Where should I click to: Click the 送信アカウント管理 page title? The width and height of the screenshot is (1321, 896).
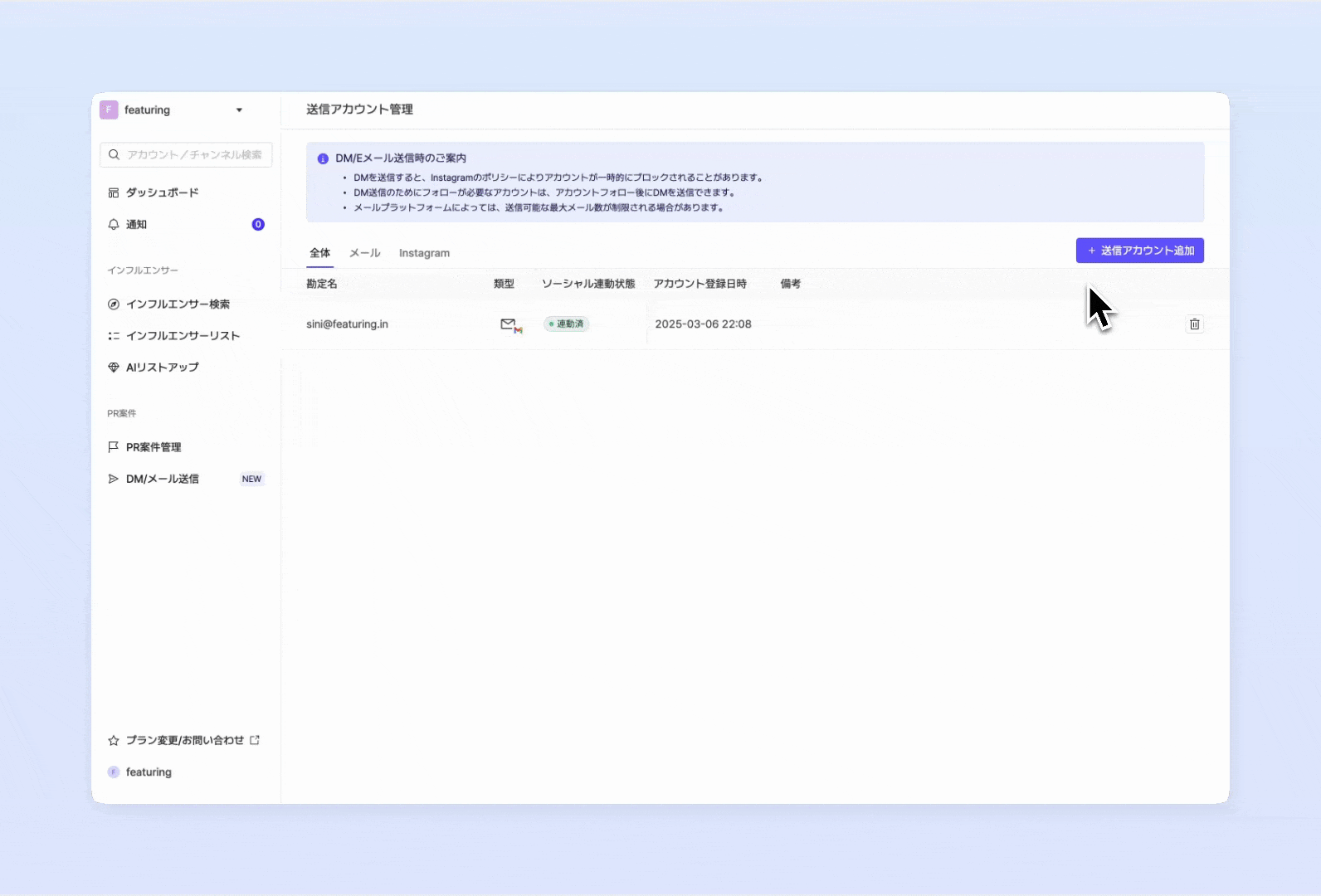pyautogui.click(x=359, y=110)
